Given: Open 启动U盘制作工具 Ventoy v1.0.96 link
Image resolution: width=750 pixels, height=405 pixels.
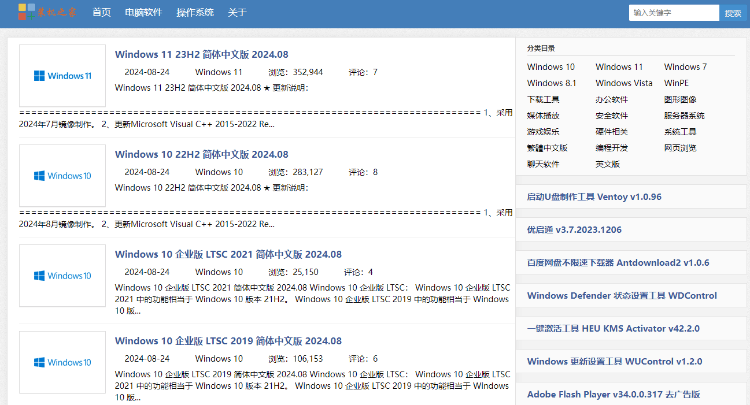Looking at the screenshot, I should click(594, 197).
